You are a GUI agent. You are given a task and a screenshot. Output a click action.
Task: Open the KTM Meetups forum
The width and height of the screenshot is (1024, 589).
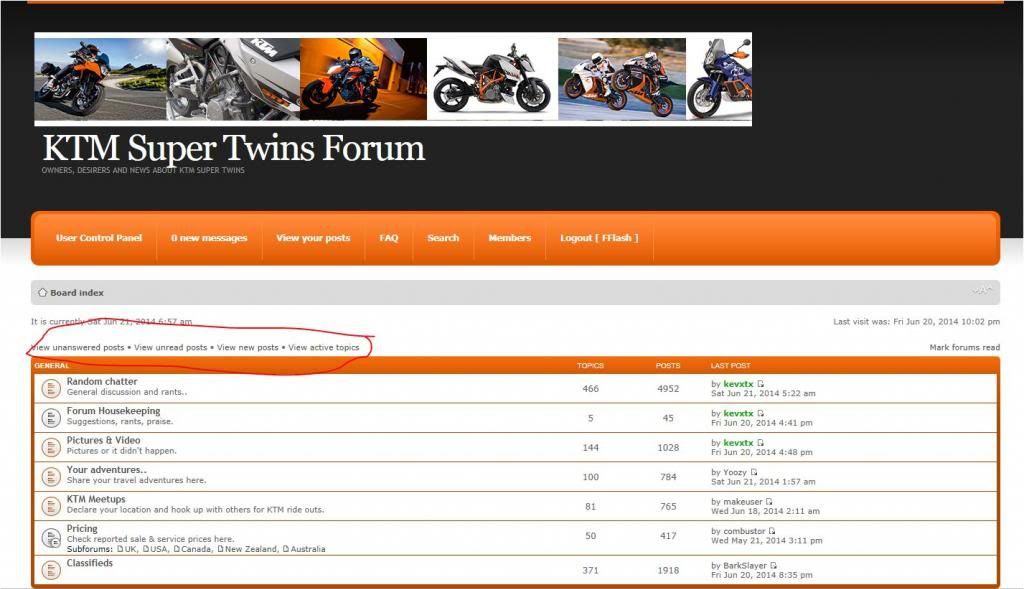point(96,499)
